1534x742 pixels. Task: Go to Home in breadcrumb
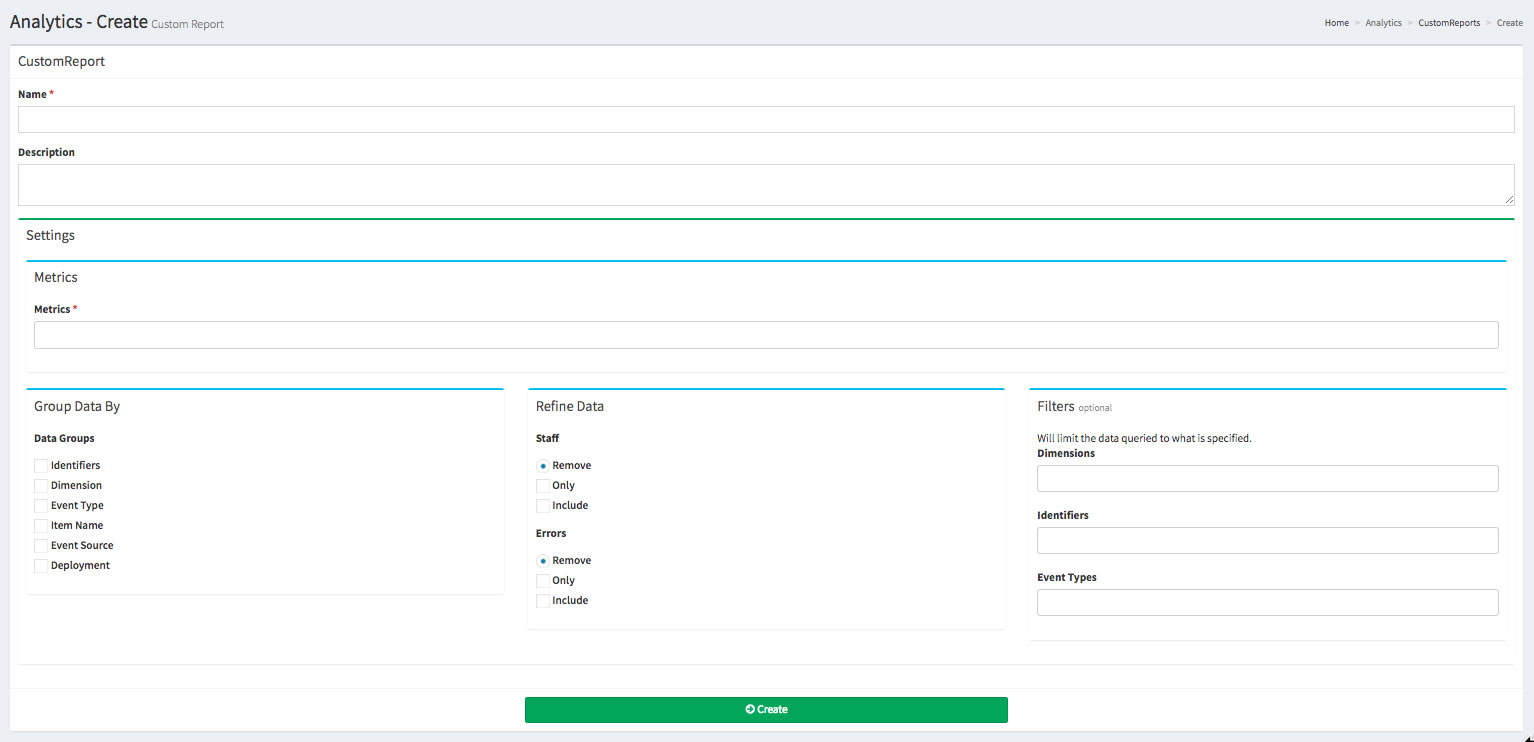coord(1336,23)
